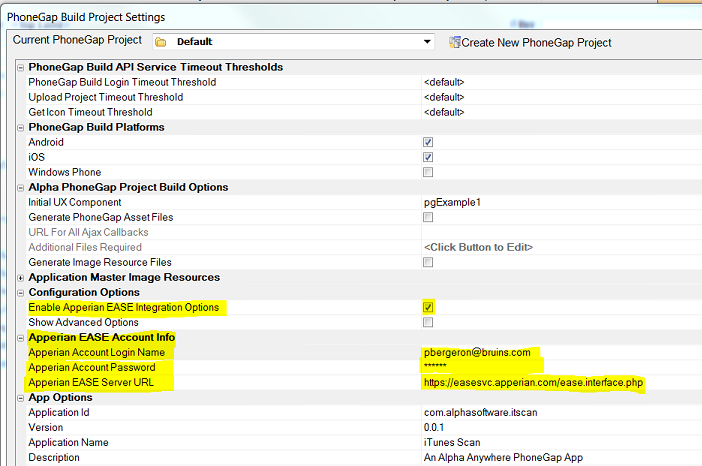The image size is (702, 466).
Task: Click the Apperian EASE Server URL value
Action: [533, 383]
